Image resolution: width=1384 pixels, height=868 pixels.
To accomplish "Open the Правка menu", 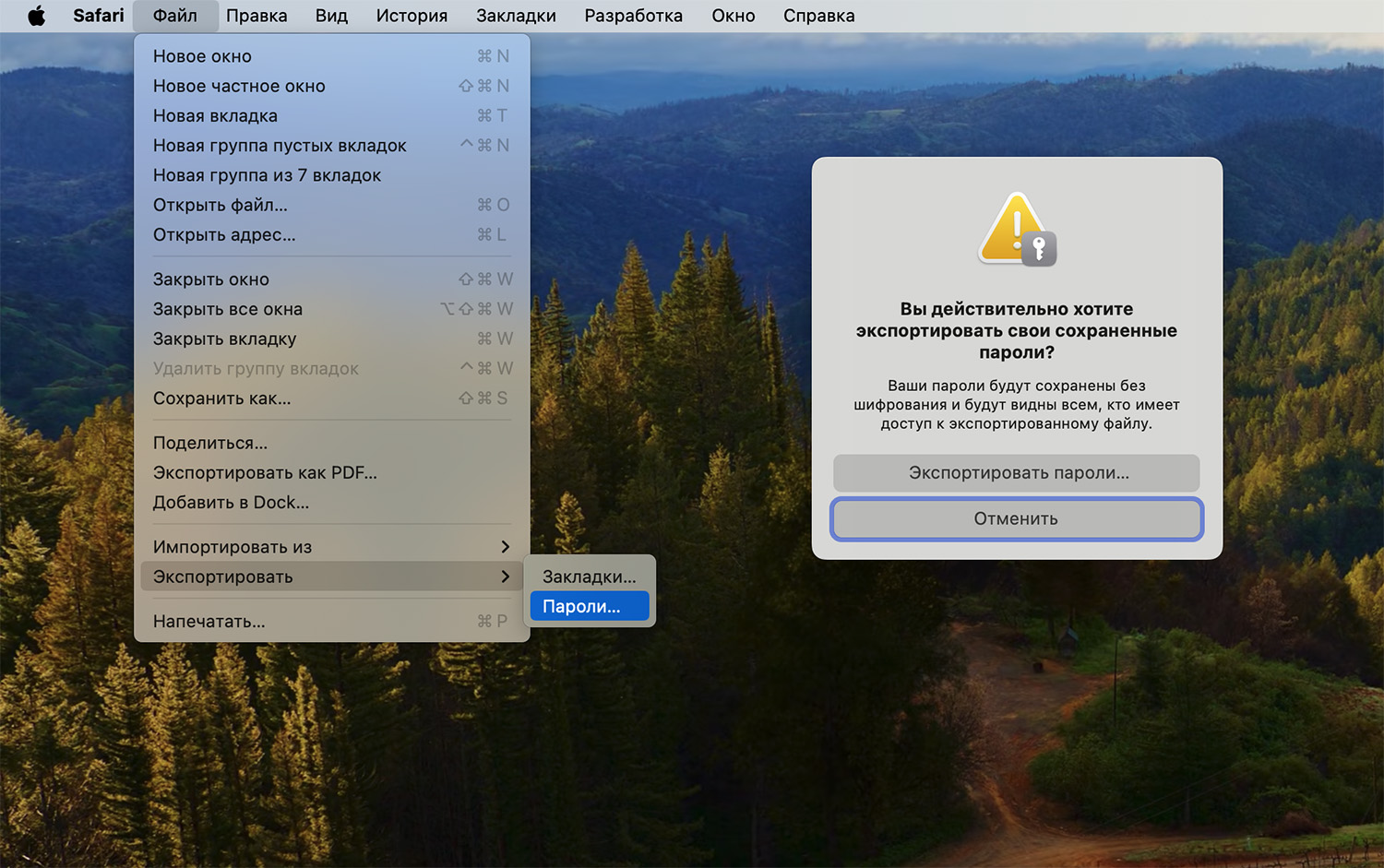I will [x=257, y=16].
